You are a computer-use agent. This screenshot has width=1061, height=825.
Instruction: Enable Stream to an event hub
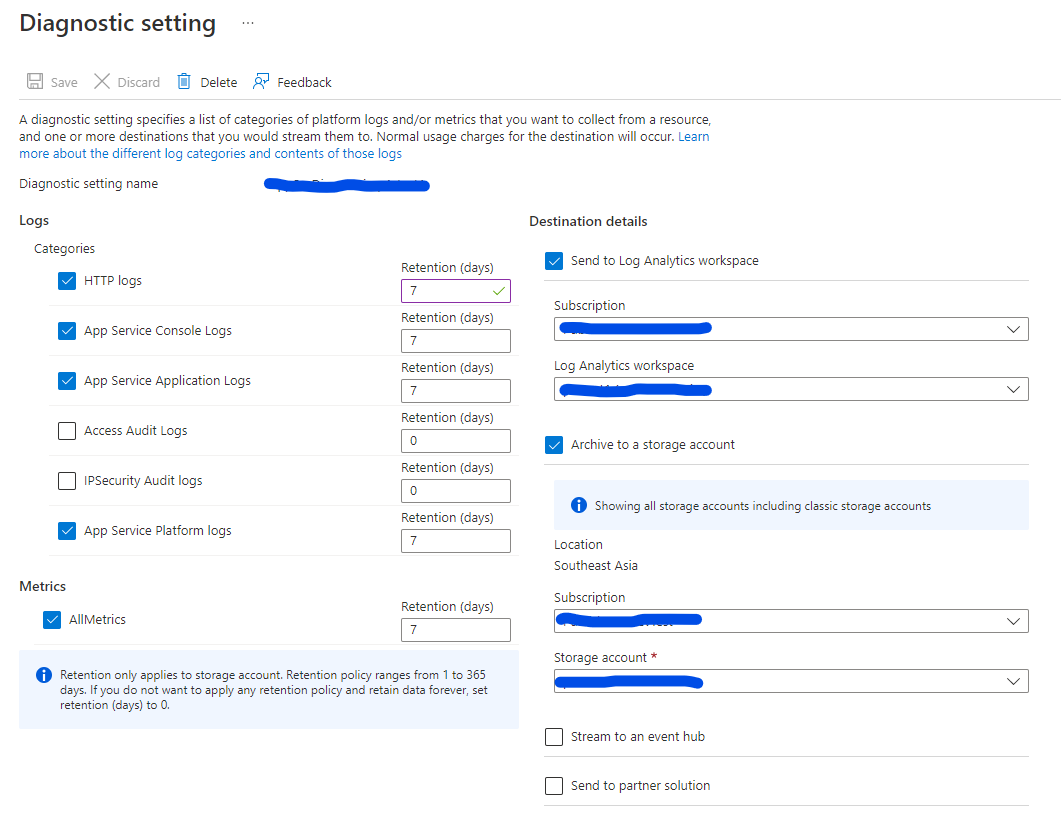(554, 737)
